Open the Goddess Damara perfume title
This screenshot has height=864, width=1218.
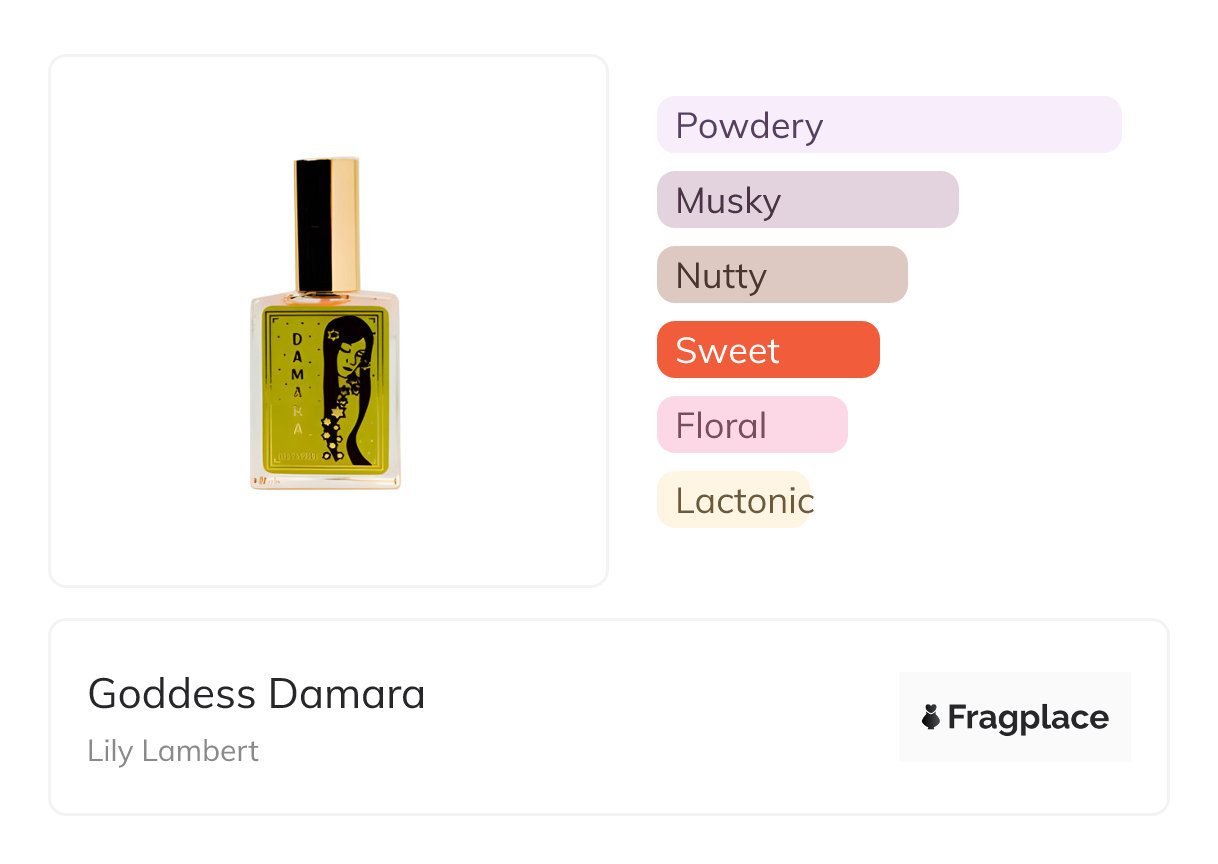[256, 694]
